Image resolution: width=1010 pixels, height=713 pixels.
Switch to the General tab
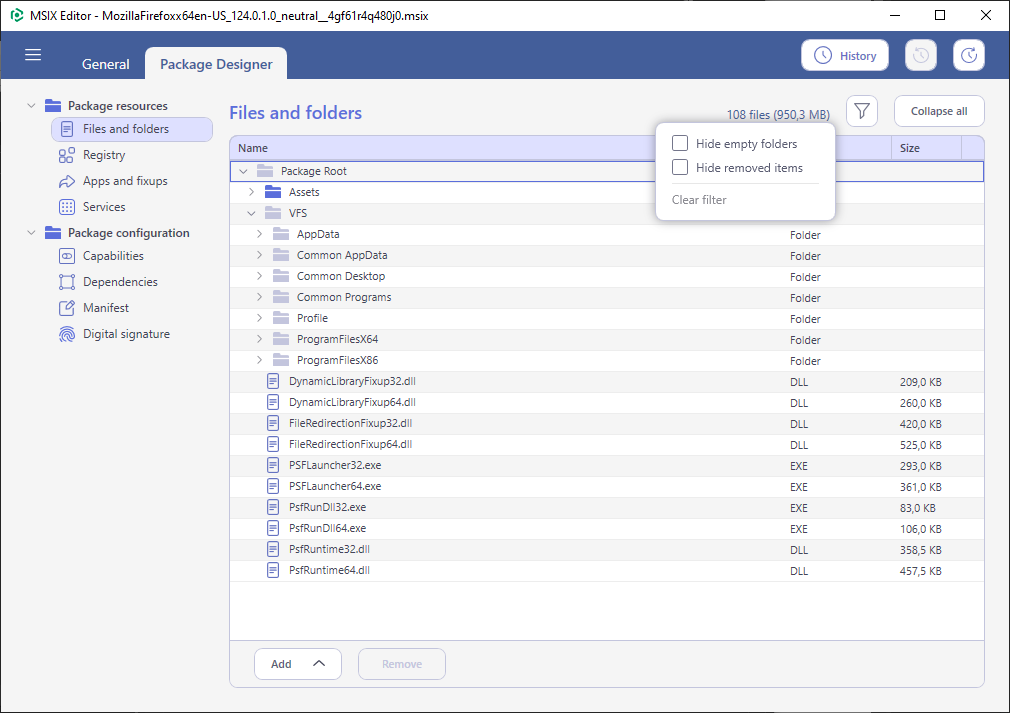pyautogui.click(x=106, y=64)
